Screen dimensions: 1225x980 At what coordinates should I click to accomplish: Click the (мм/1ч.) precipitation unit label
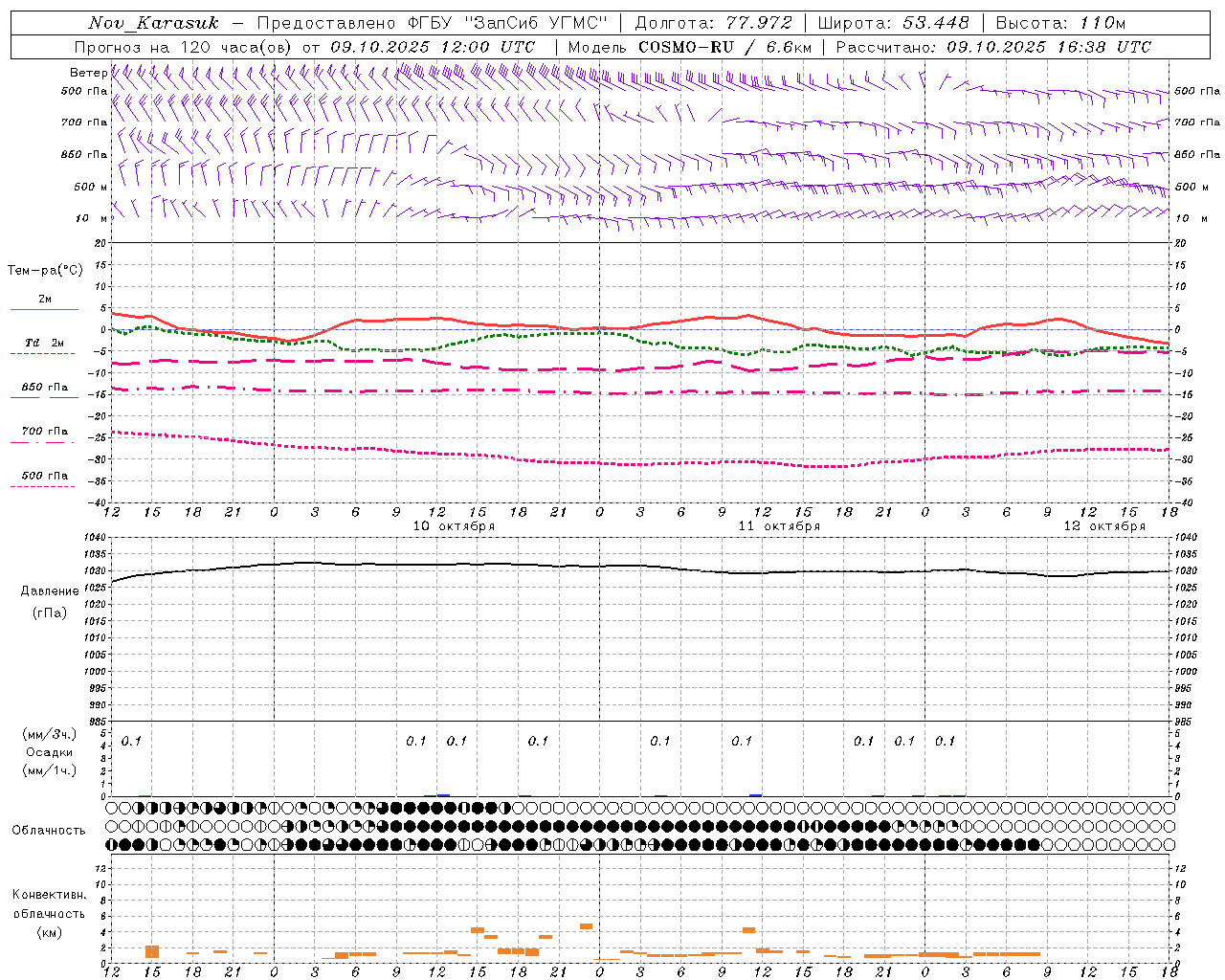tap(50, 770)
